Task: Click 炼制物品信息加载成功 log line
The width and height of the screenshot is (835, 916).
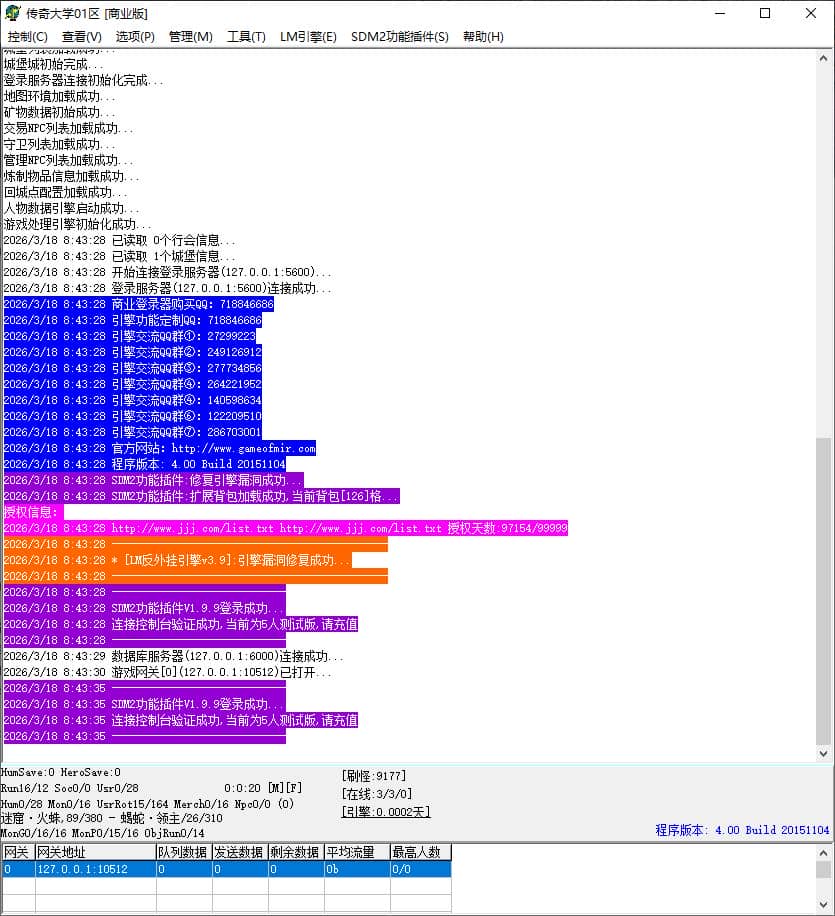Action: [x=71, y=176]
